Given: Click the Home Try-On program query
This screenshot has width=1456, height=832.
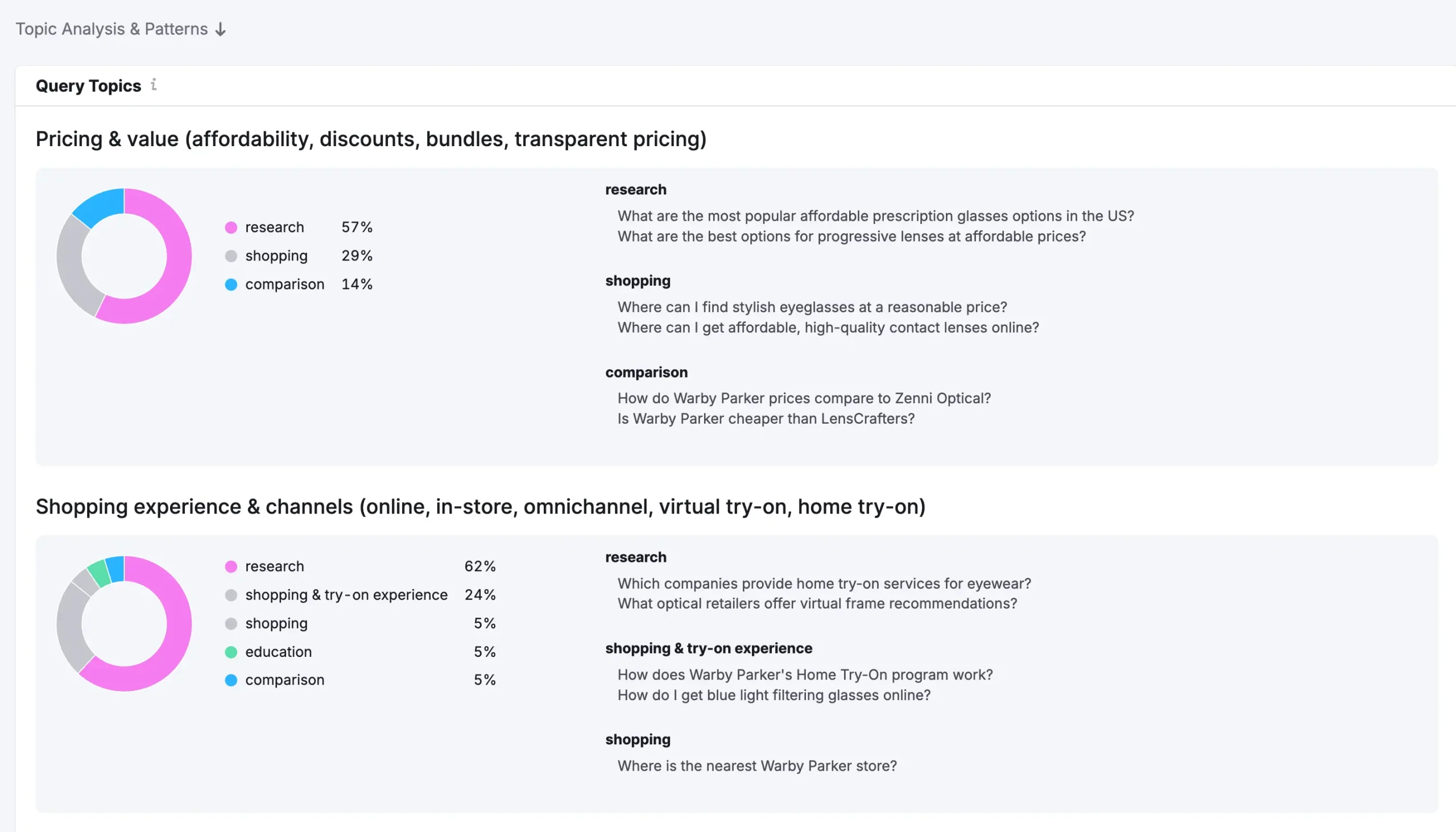Looking at the screenshot, I should (x=805, y=675).
